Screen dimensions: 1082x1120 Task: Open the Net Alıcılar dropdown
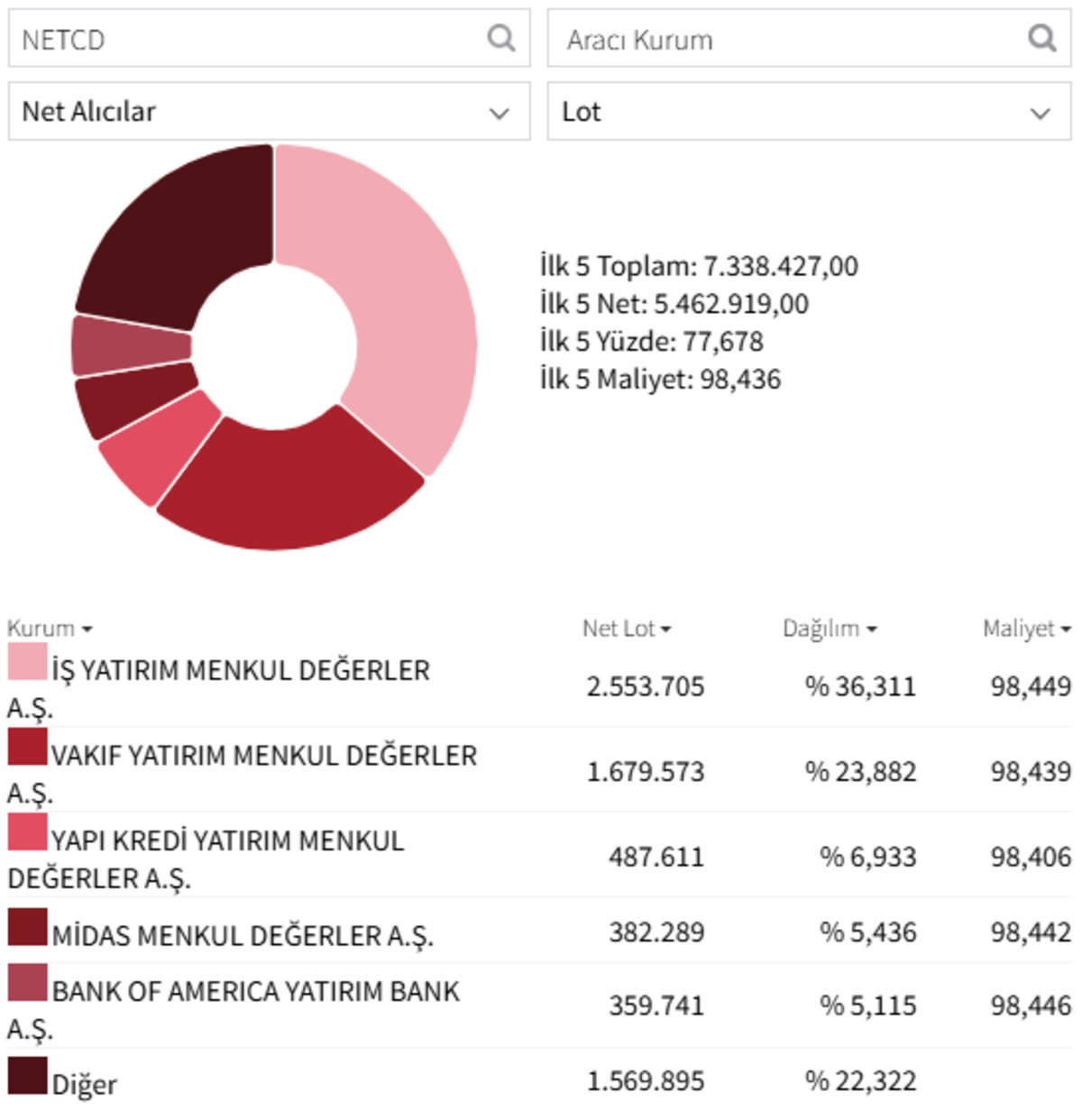coord(269,111)
